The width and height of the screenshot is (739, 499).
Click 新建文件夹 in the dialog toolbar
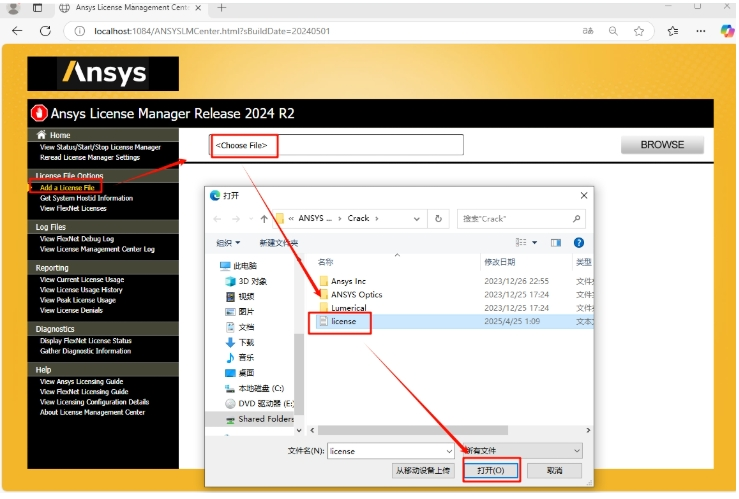pos(279,243)
